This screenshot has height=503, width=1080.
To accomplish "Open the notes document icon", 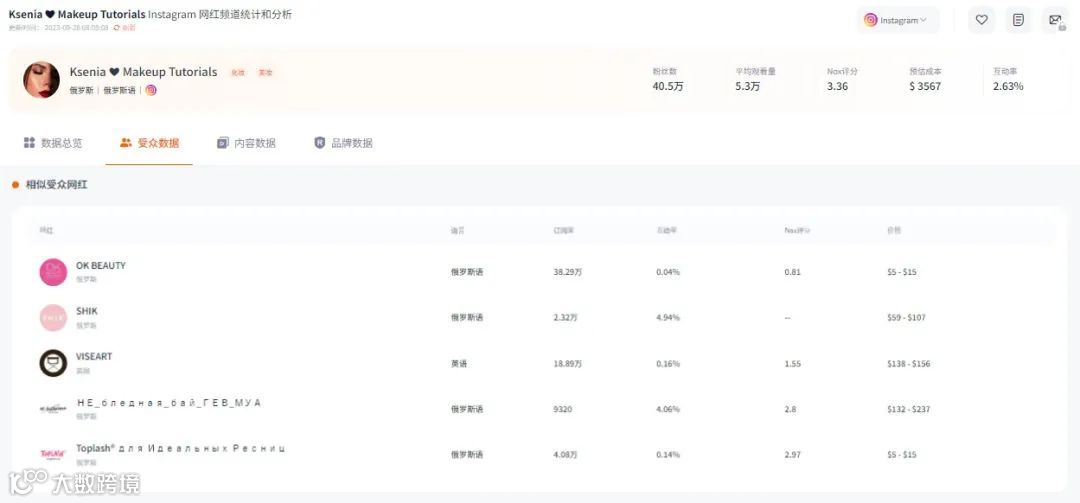I will pyautogui.click(x=1018, y=20).
